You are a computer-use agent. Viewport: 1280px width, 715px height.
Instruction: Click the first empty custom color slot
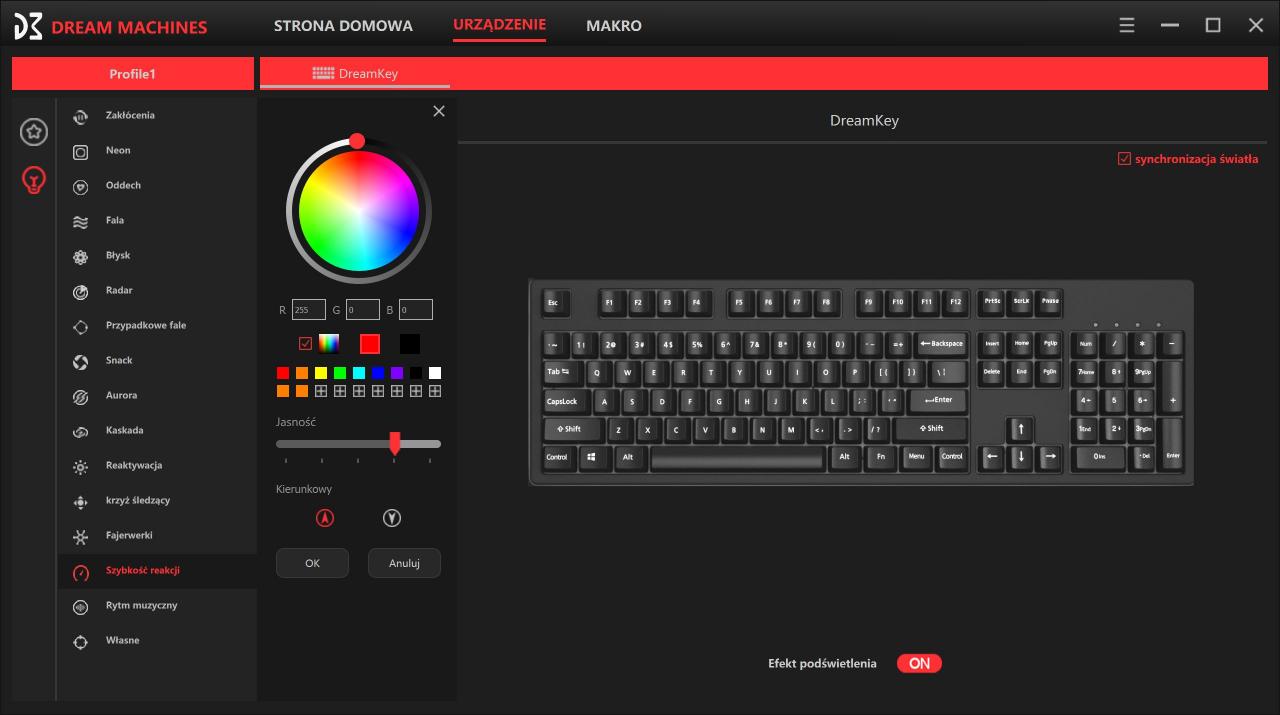pos(321,392)
